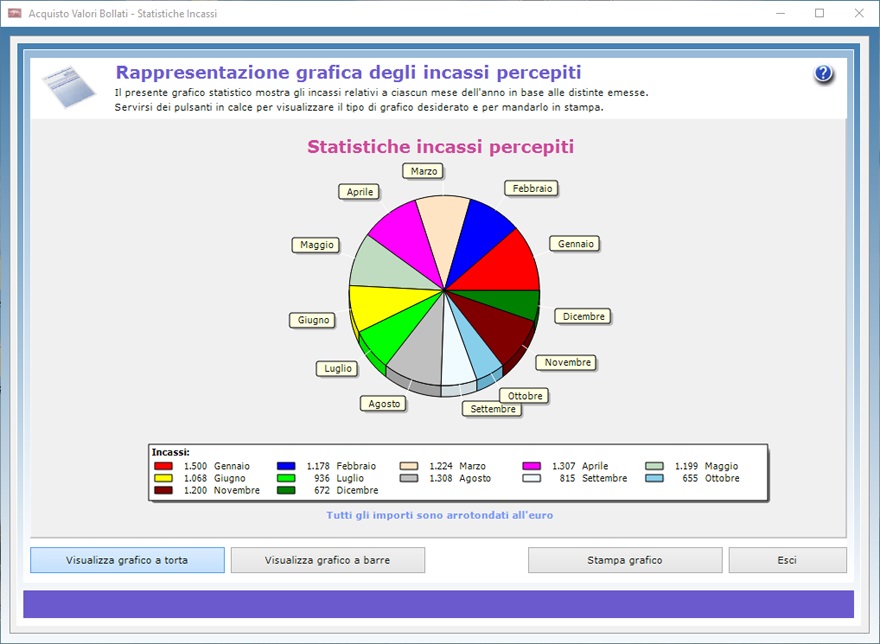Viewport: 880px width, 644px height.
Task: Open help via blue question mark icon
Action: pos(823,73)
